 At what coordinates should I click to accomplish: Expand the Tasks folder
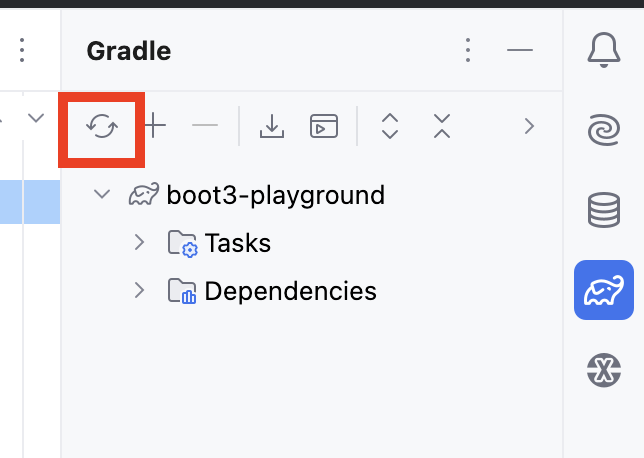[x=140, y=242]
